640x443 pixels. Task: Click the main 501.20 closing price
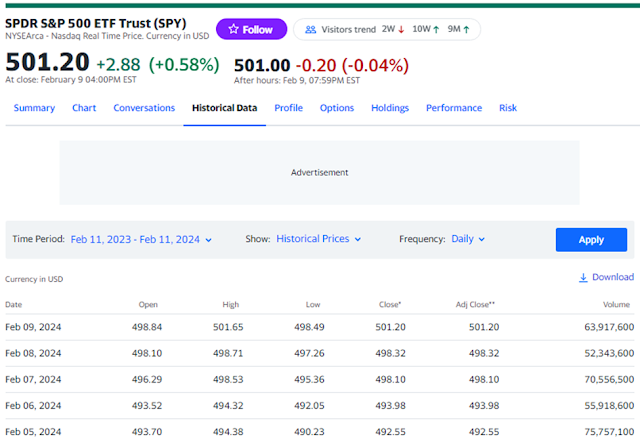[47, 62]
